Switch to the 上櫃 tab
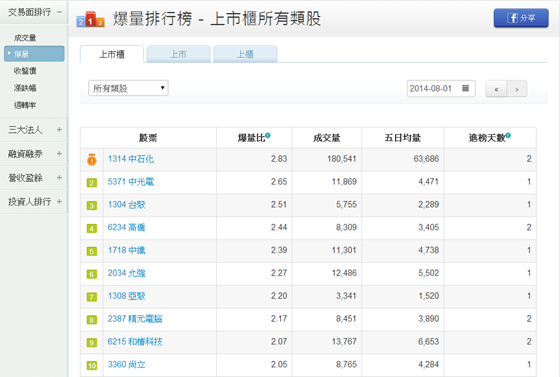The height and width of the screenshot is (377, 560). coord(245,54)
